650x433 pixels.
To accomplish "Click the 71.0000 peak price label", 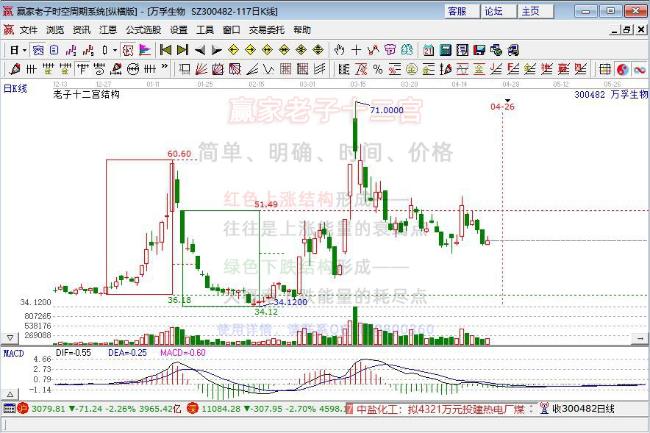I will (386, 110).
